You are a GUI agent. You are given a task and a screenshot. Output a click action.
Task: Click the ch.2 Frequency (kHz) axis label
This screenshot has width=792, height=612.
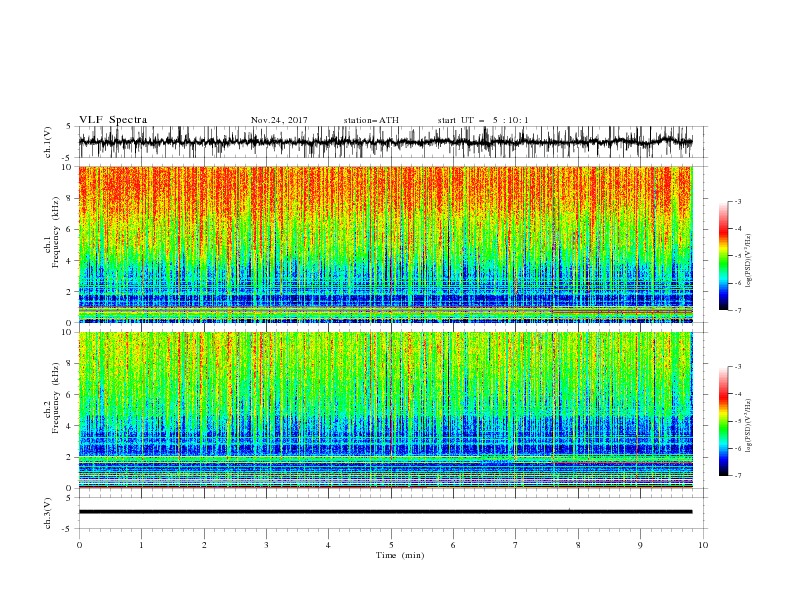click(52, 398)
